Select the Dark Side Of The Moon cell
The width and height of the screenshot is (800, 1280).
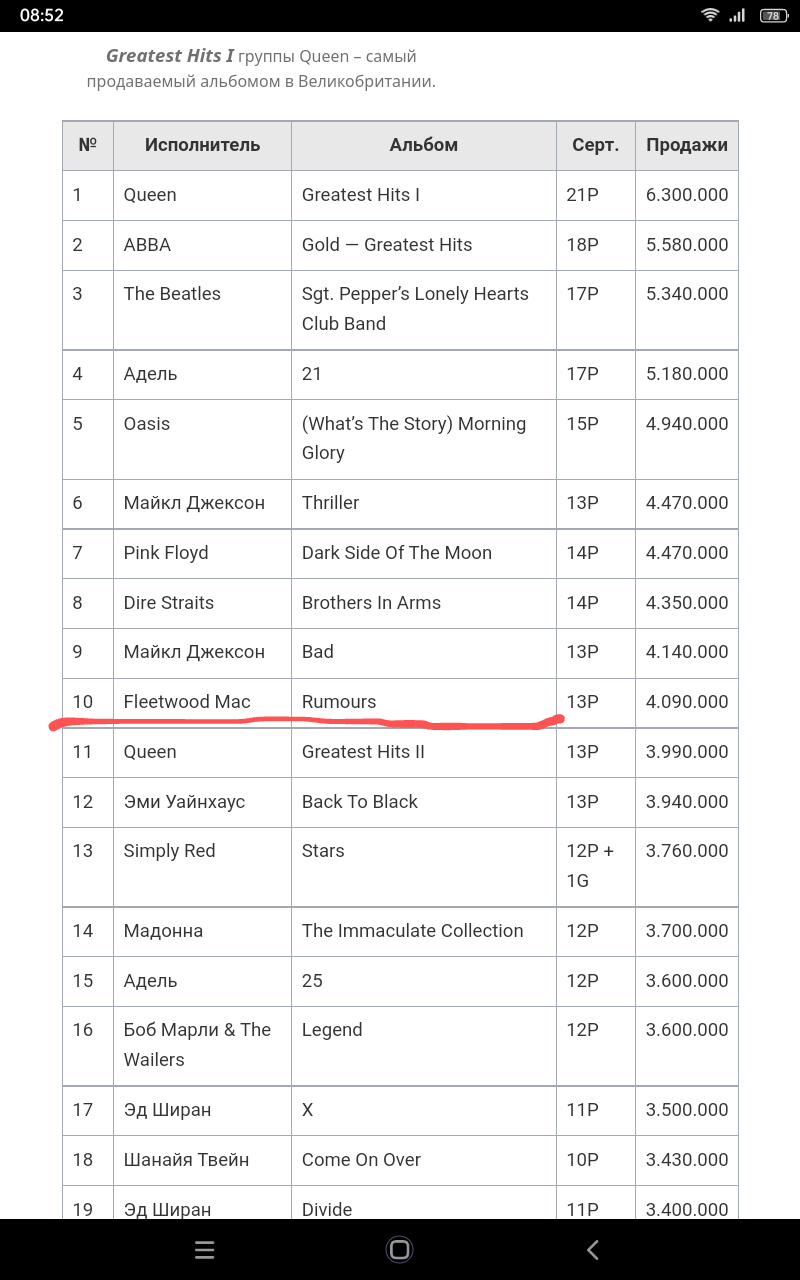click(x=424, y=553)
